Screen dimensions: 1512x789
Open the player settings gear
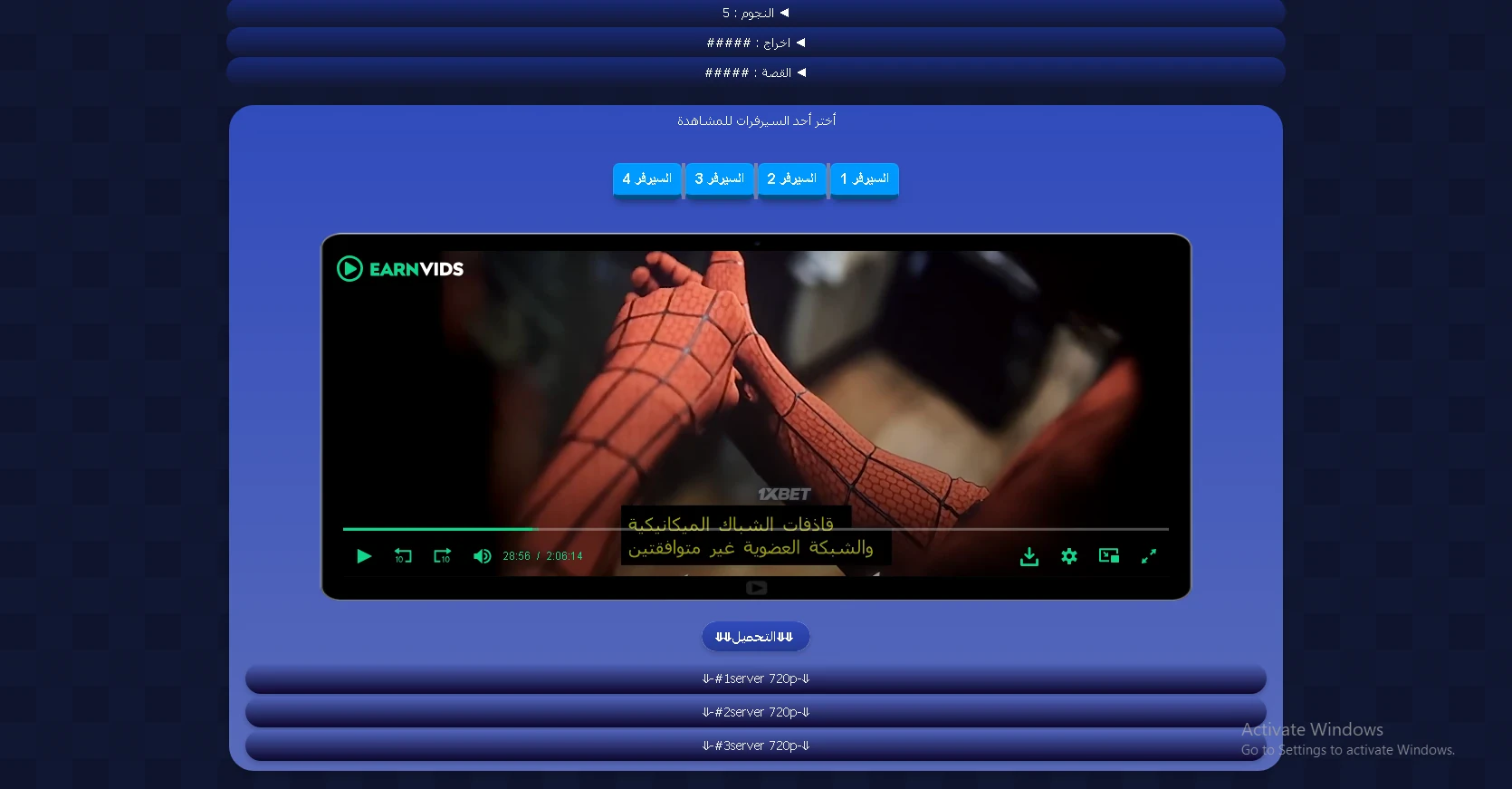click(x=1069, y=556)
